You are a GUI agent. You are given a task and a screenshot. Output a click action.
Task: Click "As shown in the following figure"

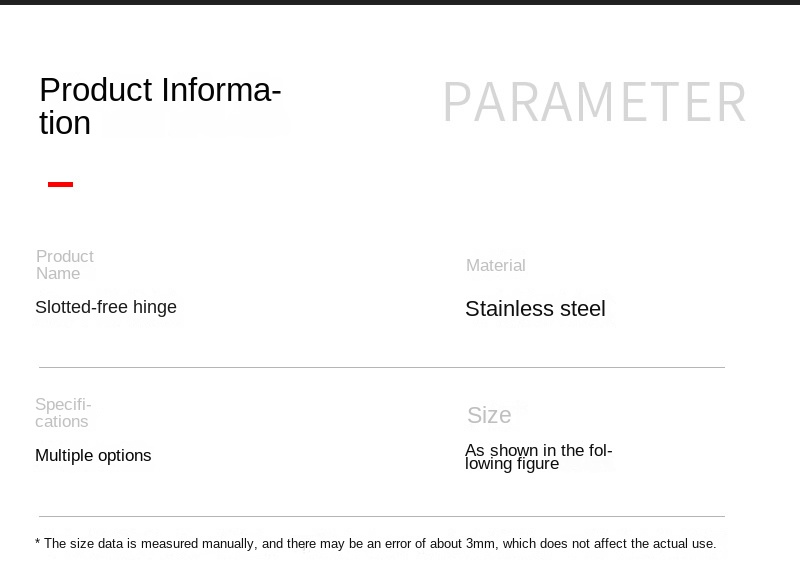point(538,457)
